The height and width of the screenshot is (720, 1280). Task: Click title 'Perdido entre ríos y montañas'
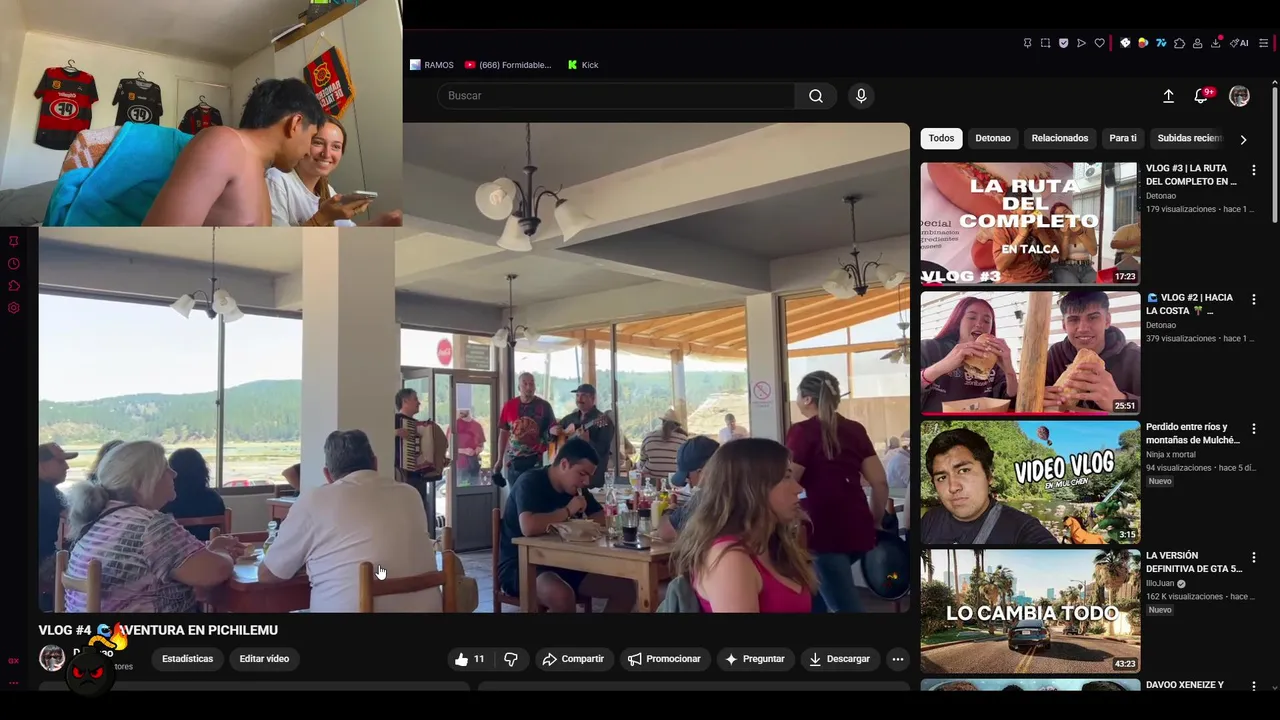(1193, 433)
